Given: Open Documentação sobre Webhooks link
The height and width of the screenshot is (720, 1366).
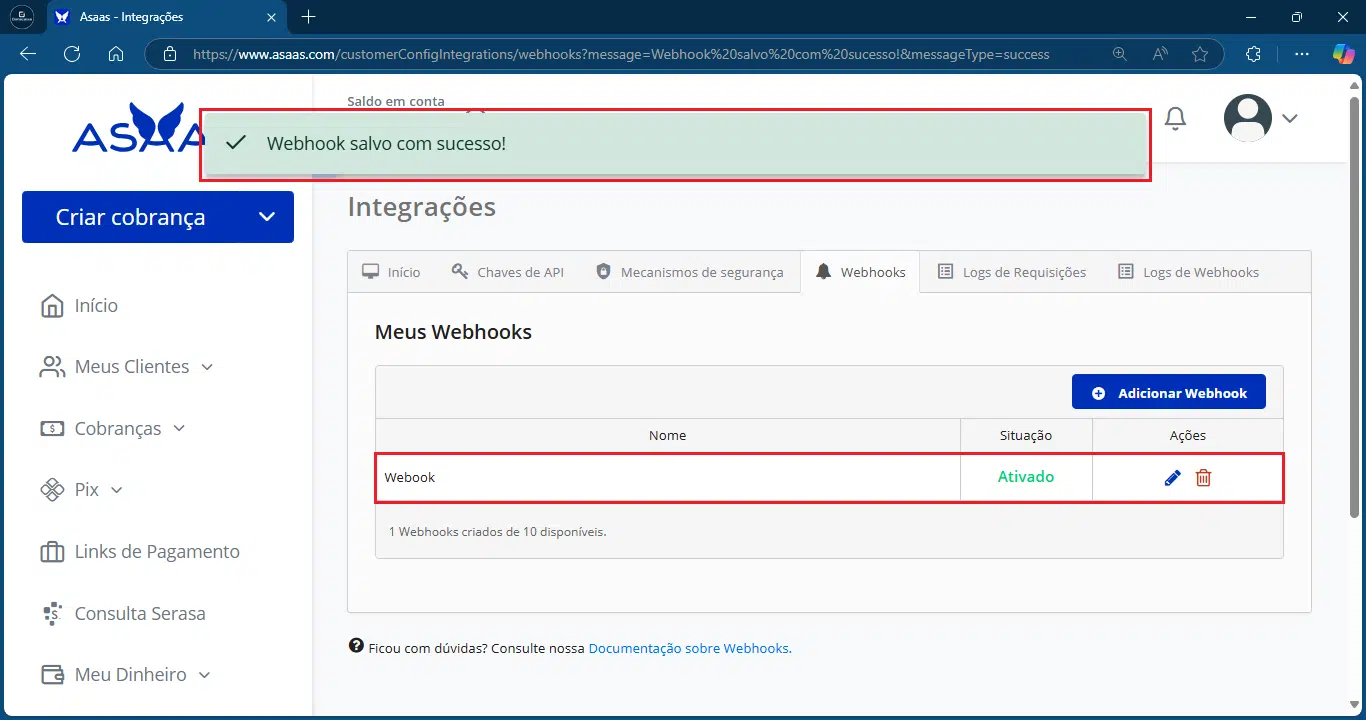Looking at the screenshot, I should coord(690,648).
